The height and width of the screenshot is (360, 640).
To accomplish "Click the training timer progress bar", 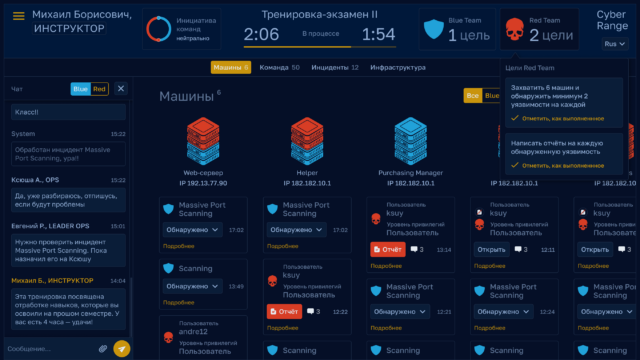I will tap(320, 47).
